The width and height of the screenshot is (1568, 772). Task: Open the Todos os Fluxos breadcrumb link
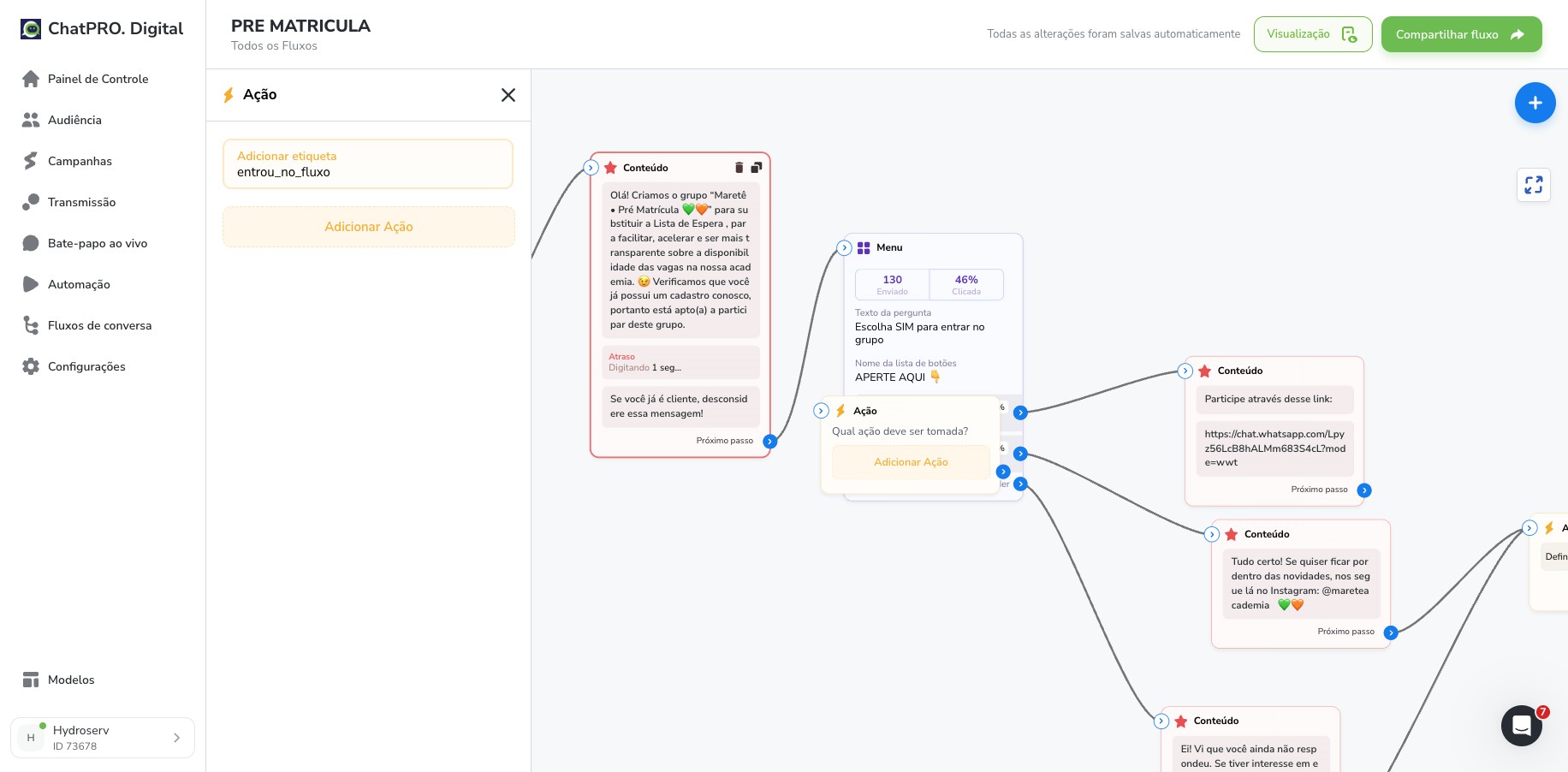274,46
